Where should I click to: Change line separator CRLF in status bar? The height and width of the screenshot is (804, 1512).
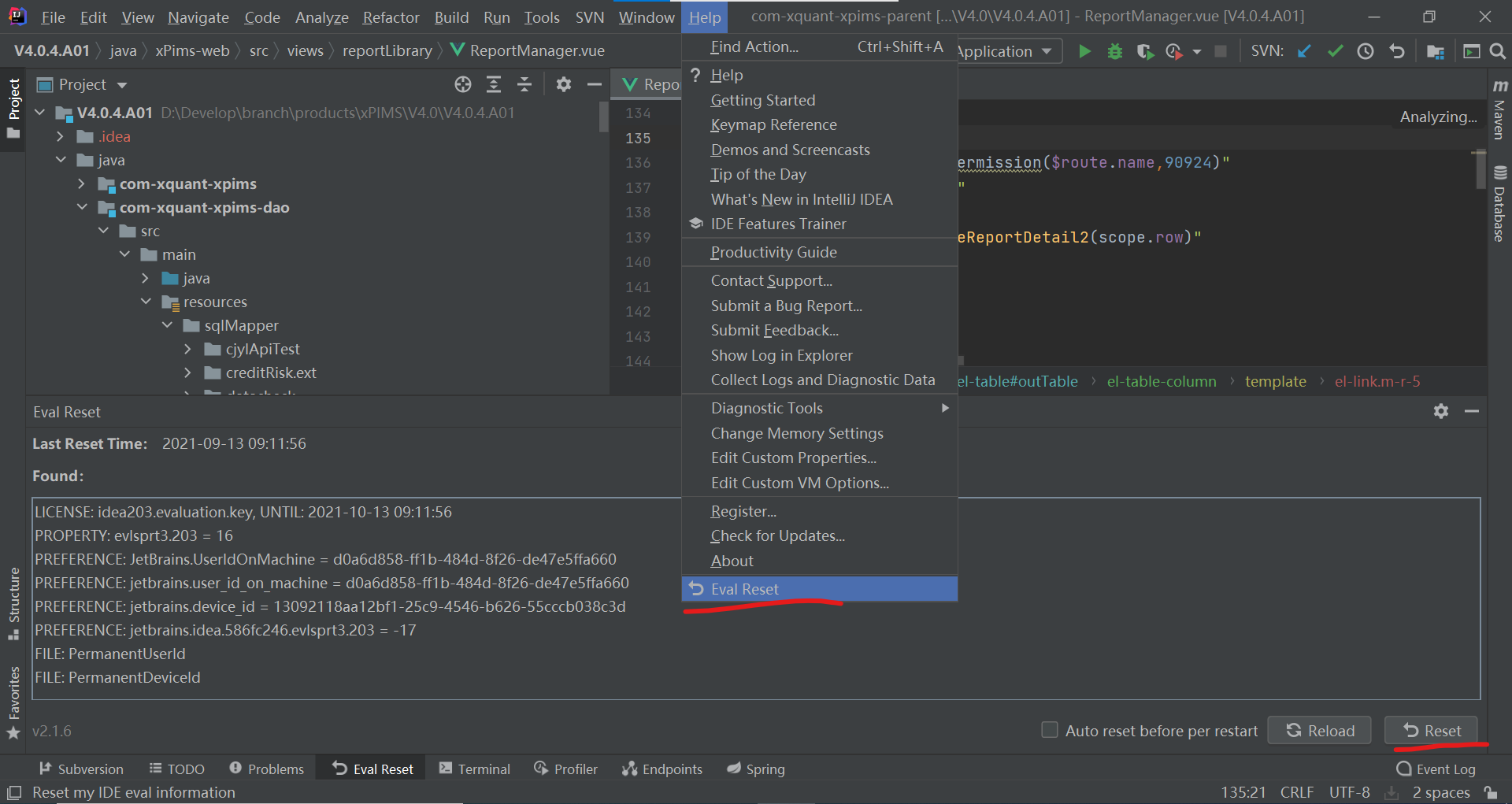pyautogui.click(x=1296, y=792)
